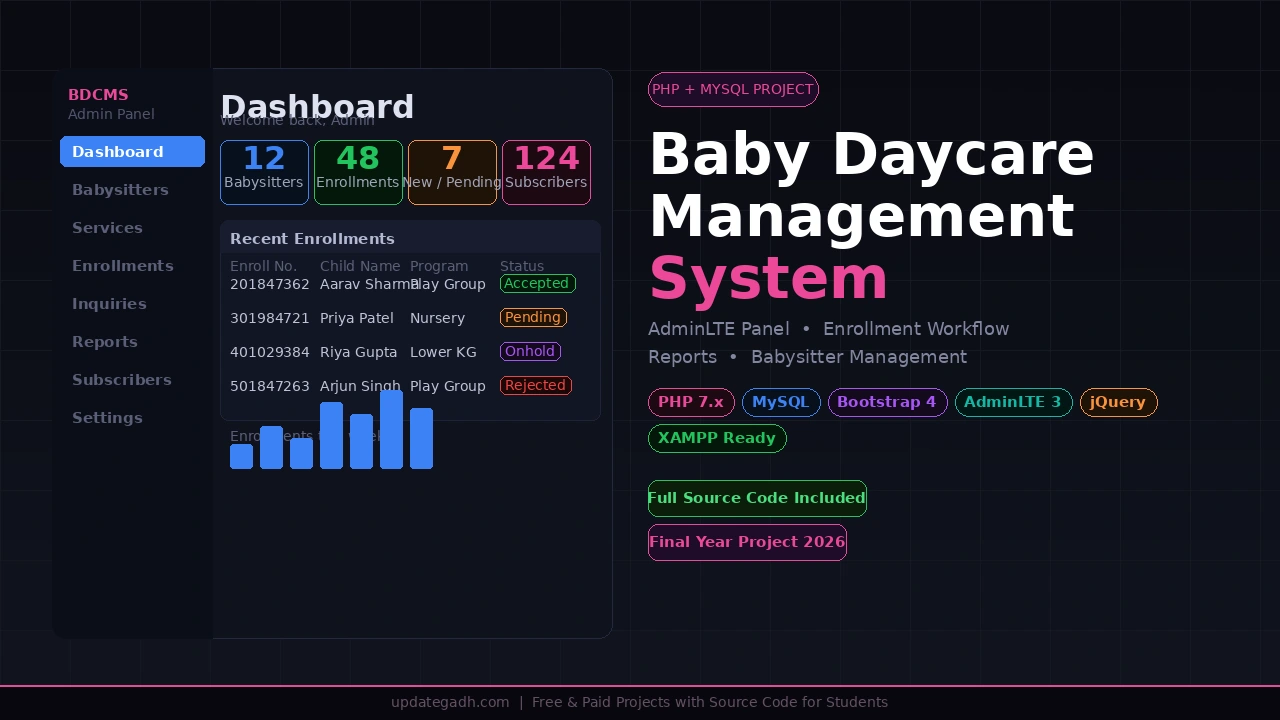1280x720 pixels.
Task: Click the Pending badge for Priya Patel
Action: (533, 317)
